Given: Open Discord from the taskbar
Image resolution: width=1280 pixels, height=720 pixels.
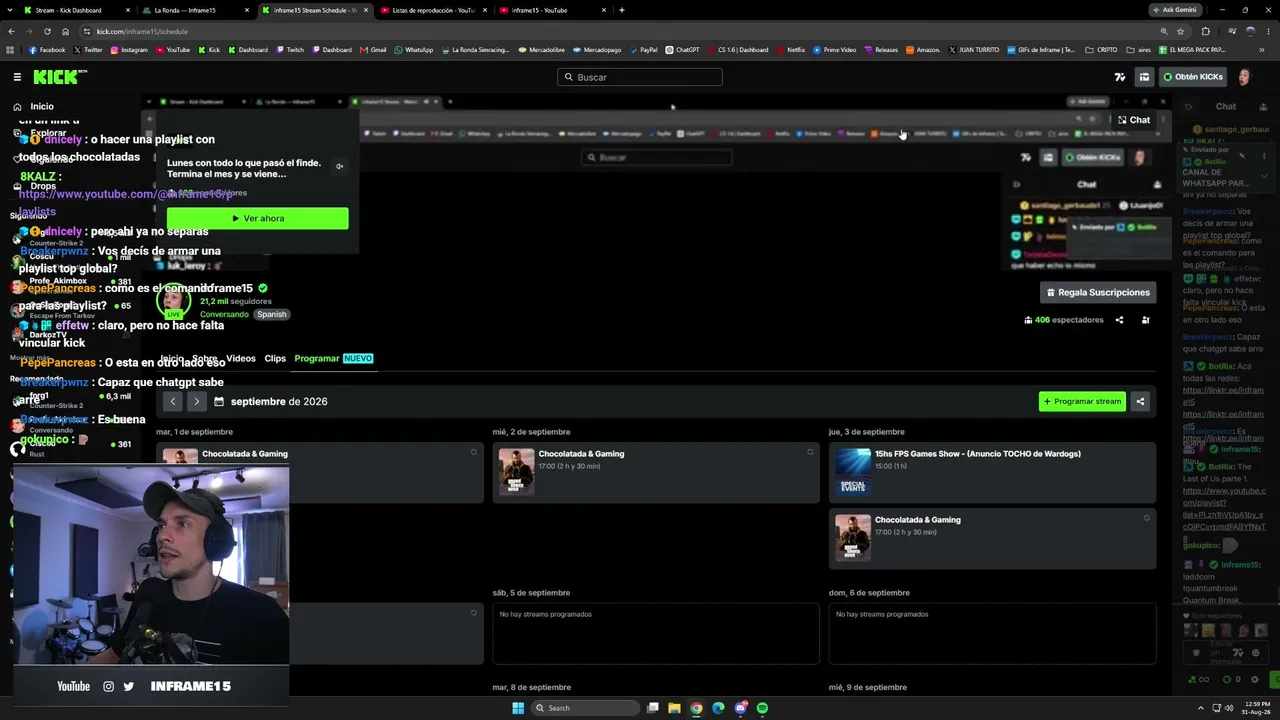Looking at the screenshot, I should coord(740,708).
